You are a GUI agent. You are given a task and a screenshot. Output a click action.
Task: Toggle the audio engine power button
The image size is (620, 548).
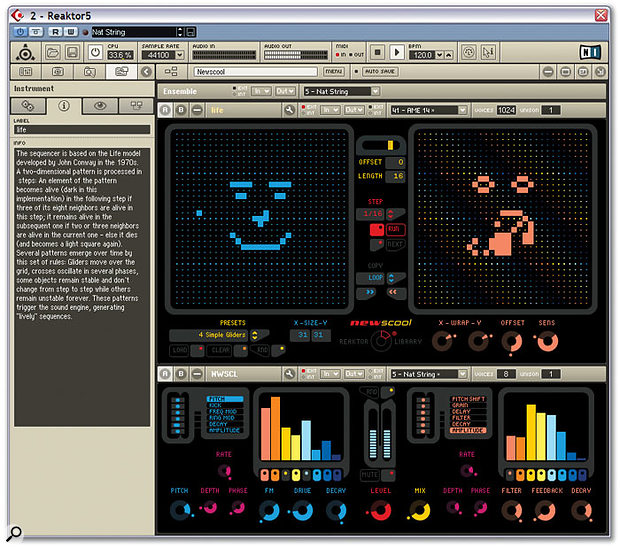[95, 52]
